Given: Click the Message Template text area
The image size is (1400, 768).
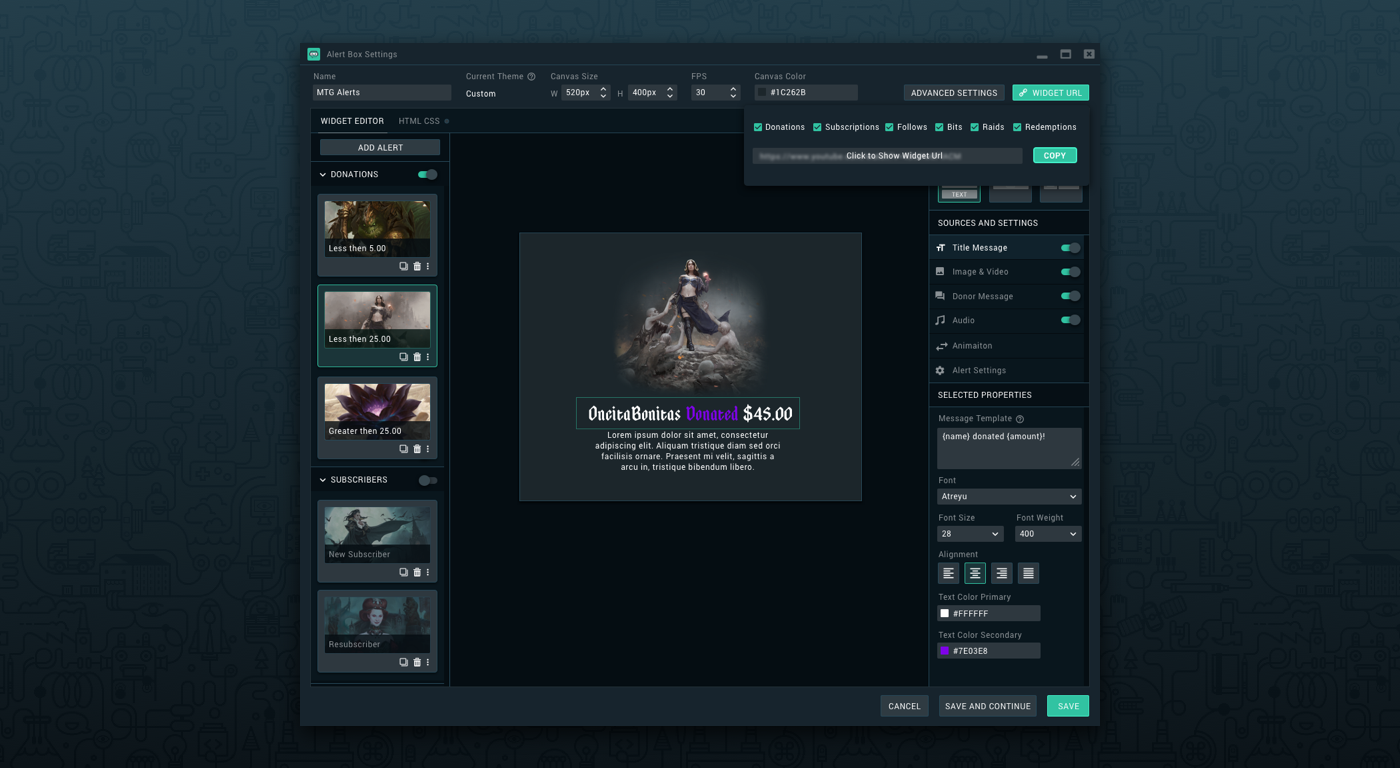Looking at the screenshot, I should (x=1009, y=448).
